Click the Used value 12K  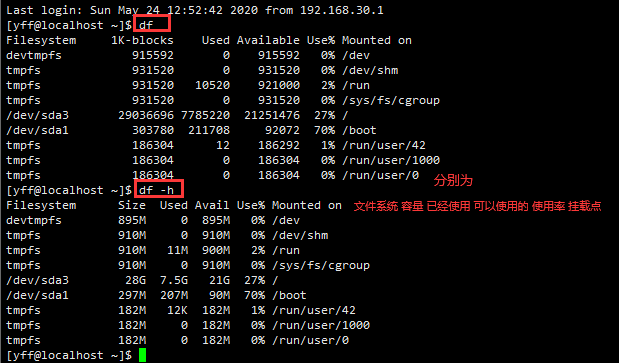tap(177, 310)
